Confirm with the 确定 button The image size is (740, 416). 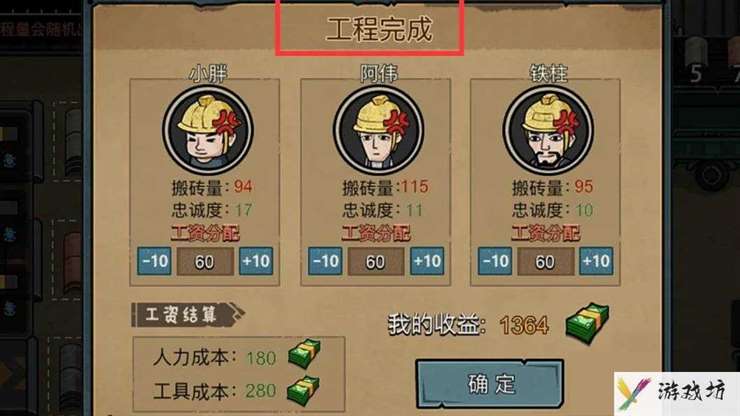pyautogui.click(x=490, y=384)
